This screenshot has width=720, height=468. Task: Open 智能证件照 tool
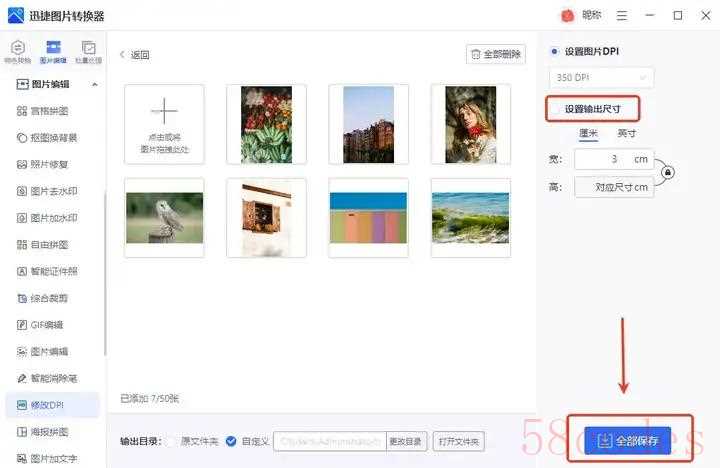click(x=47, y=271)
